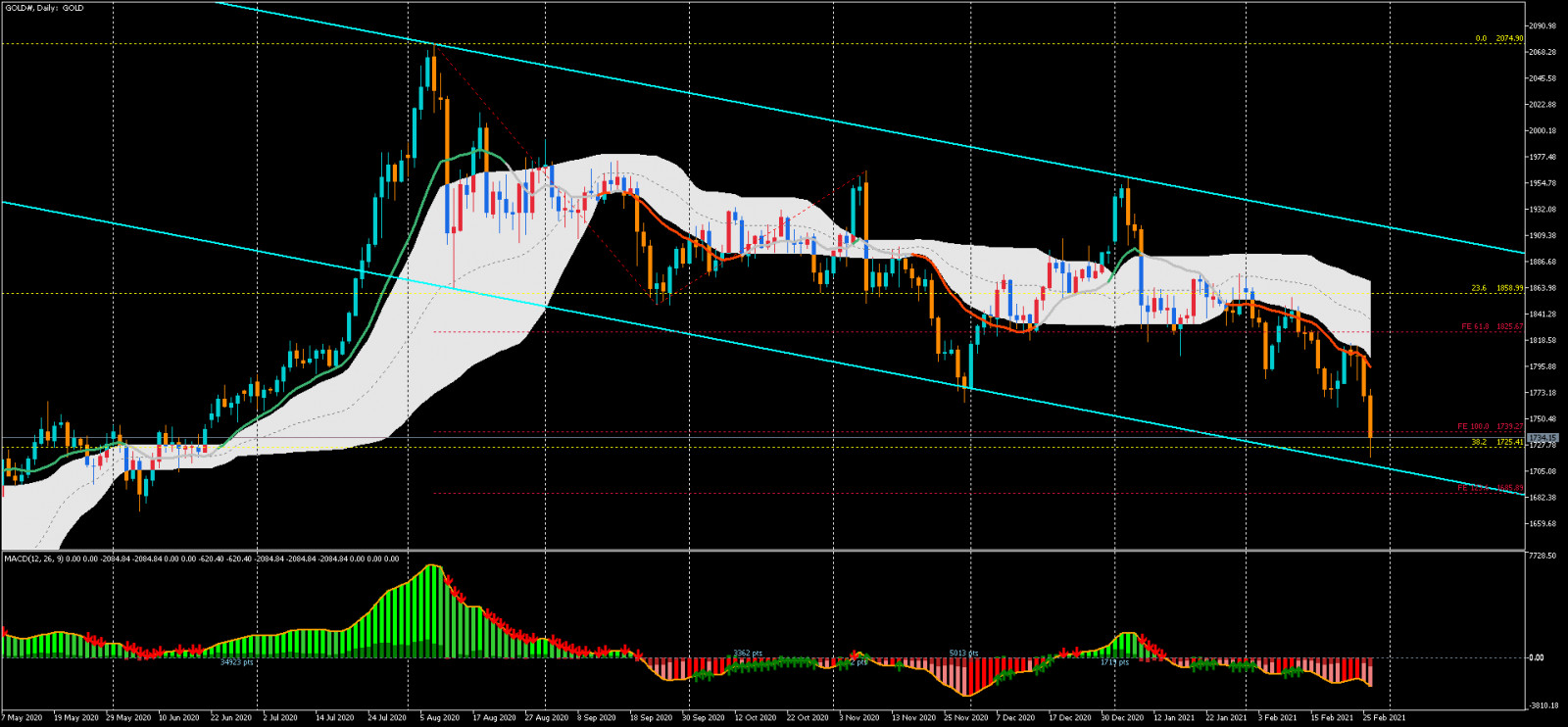
Task: Select the 0.00 MACD zero level label
Action: pos(1537,657)
